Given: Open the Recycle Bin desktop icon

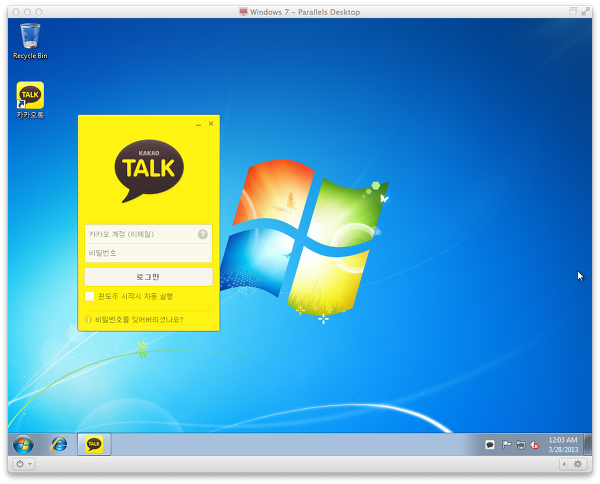Looking at the screenshot, I should 30,41.
